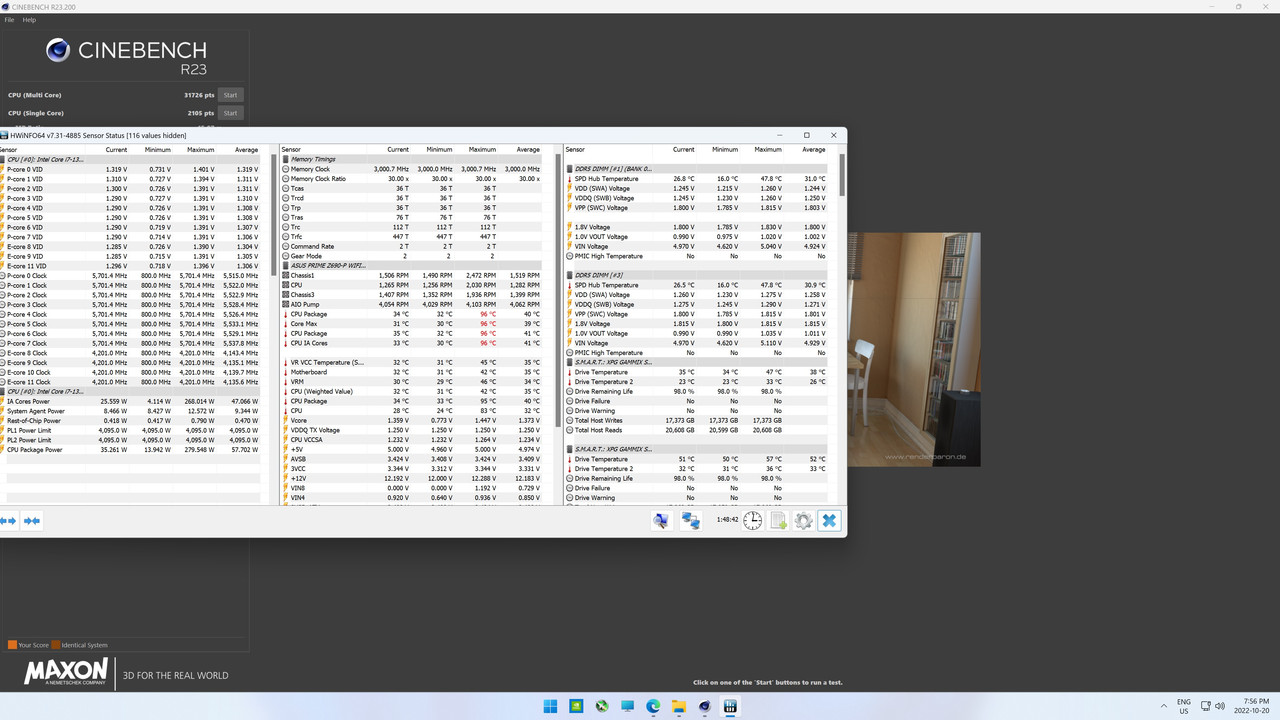Select the IA Cores Power row
1280x720 pixels.
click(x=130, y=401)
